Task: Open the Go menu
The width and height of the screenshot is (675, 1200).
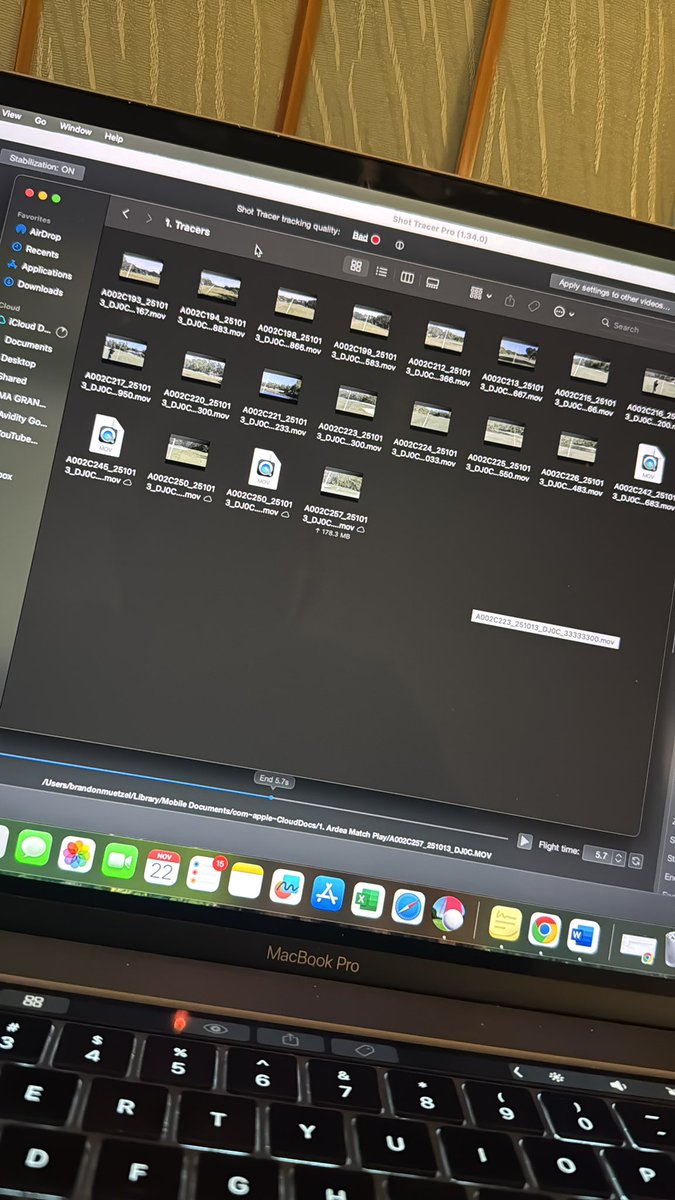Action: [x=41, y=121]
